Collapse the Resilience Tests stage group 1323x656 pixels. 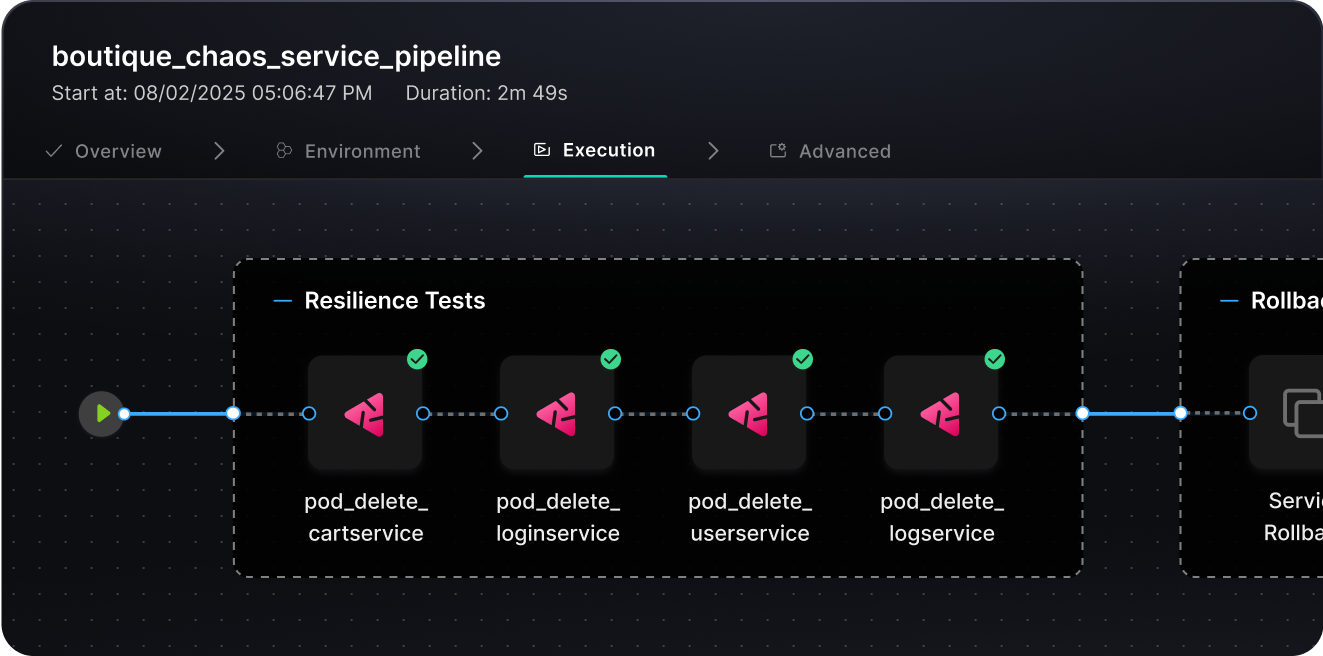(282, 301)
